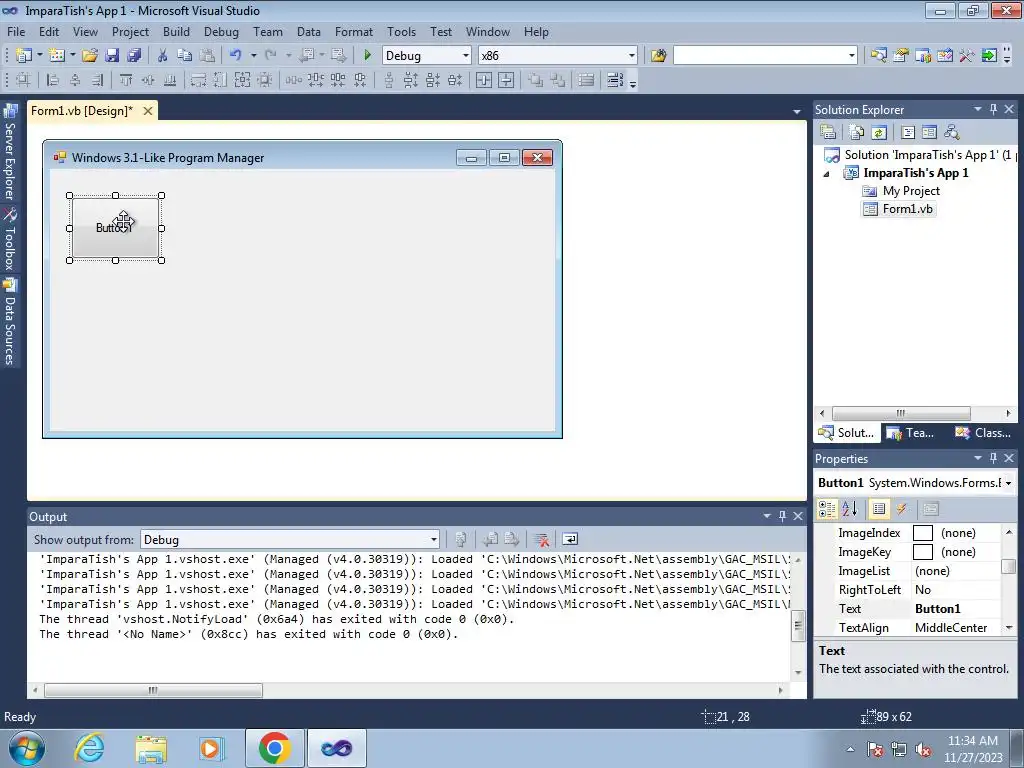Open the Build menu
The width and height of the screenshot is (1024, 768).
(x=176, y=31)
